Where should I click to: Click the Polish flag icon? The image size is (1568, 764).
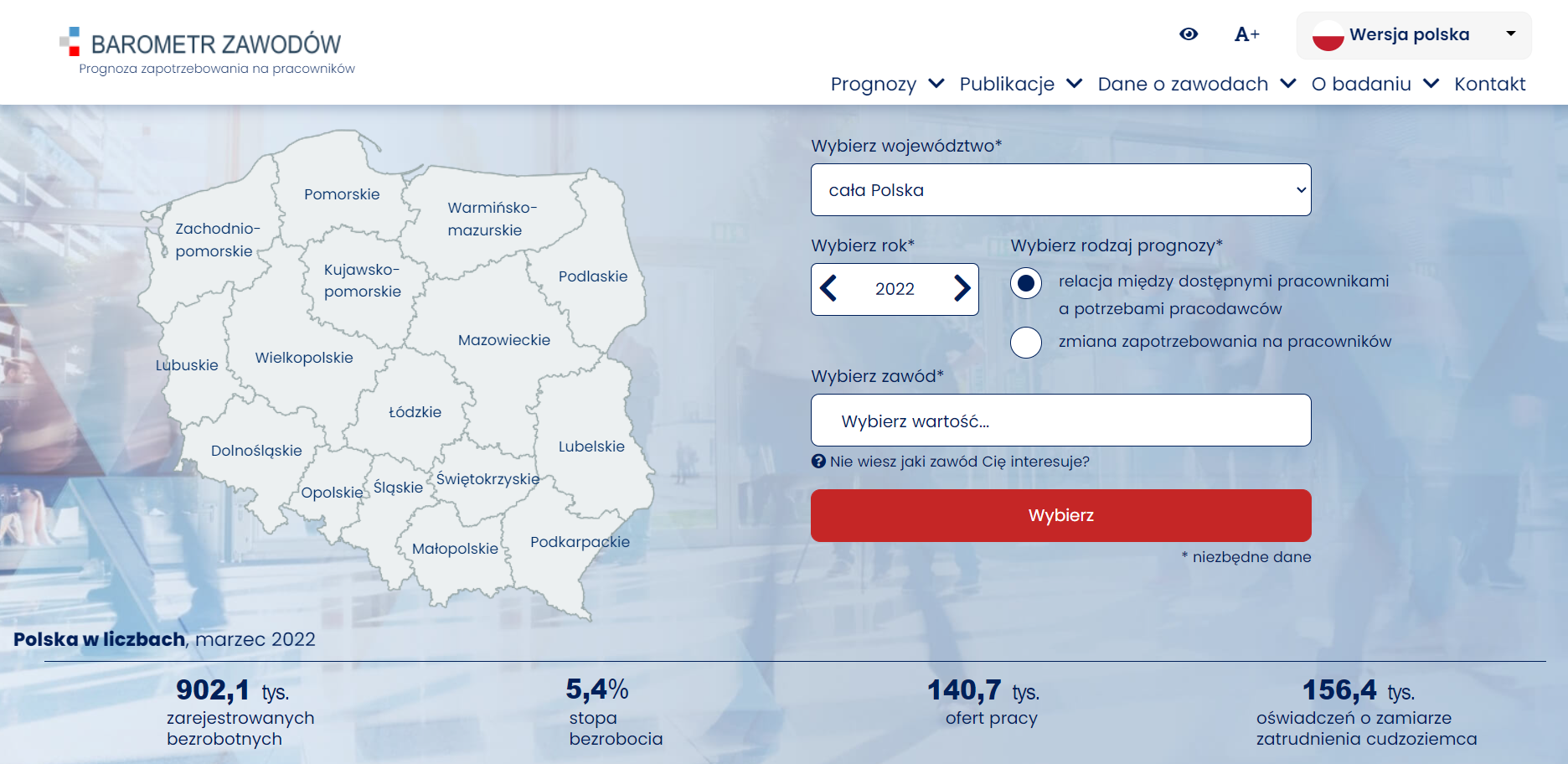tap(1330, 34)
